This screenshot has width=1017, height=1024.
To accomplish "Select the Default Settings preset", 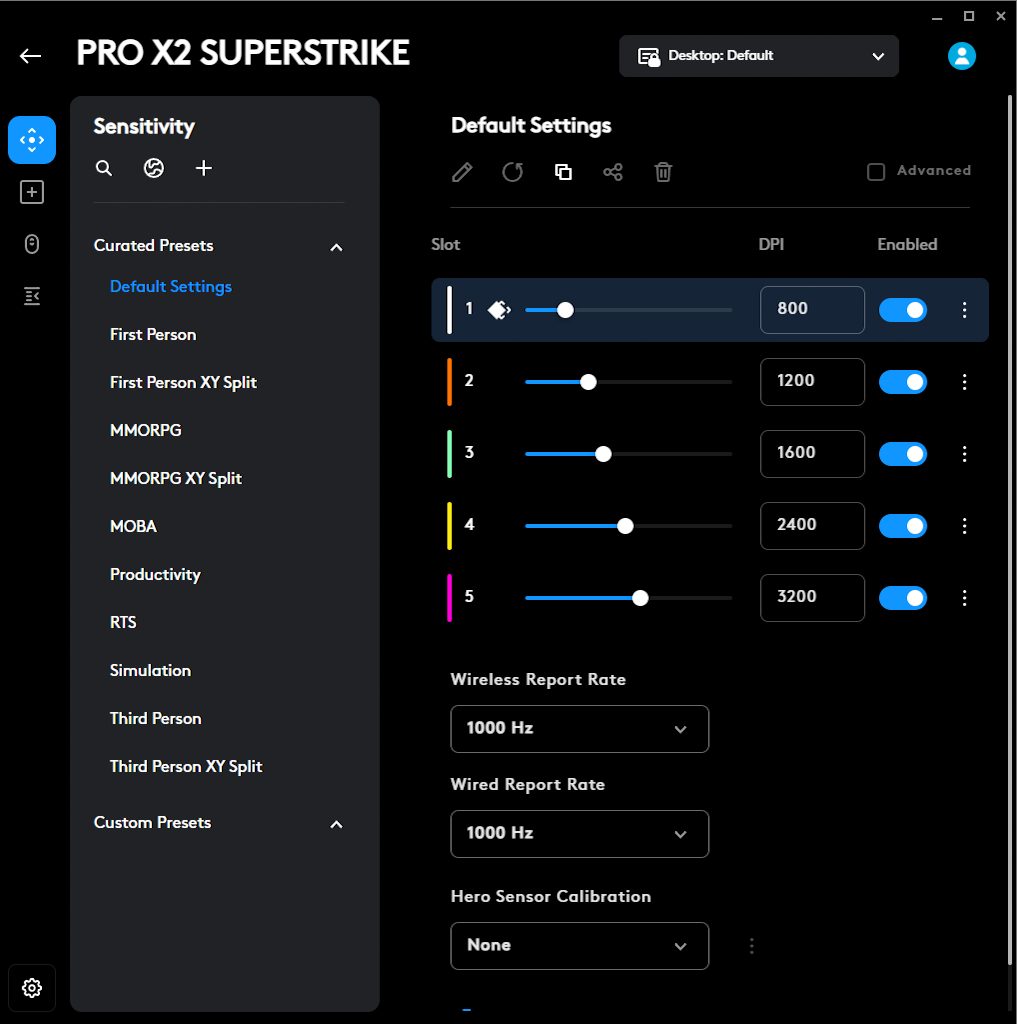I will coord(170,287).
